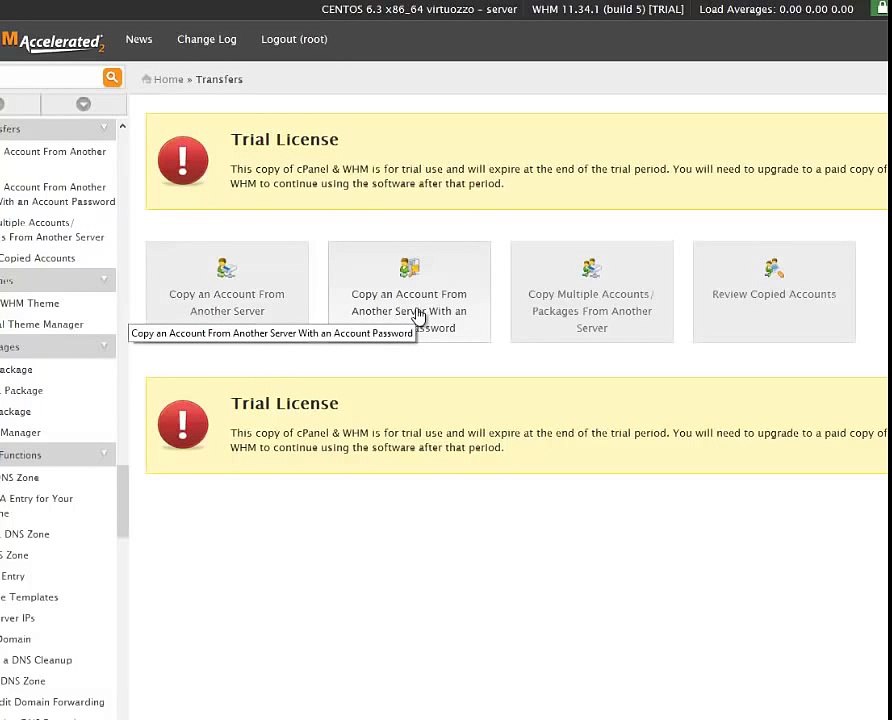Click the CENTOS 6.3 x86_64 virtuozzo server text
The image size is (892, 720).
419,9
